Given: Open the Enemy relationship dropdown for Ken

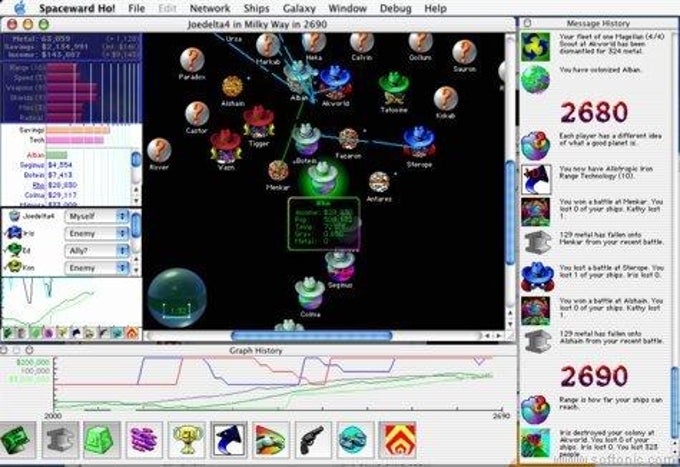Looking at the screenshot, I should tap(97, 268).
